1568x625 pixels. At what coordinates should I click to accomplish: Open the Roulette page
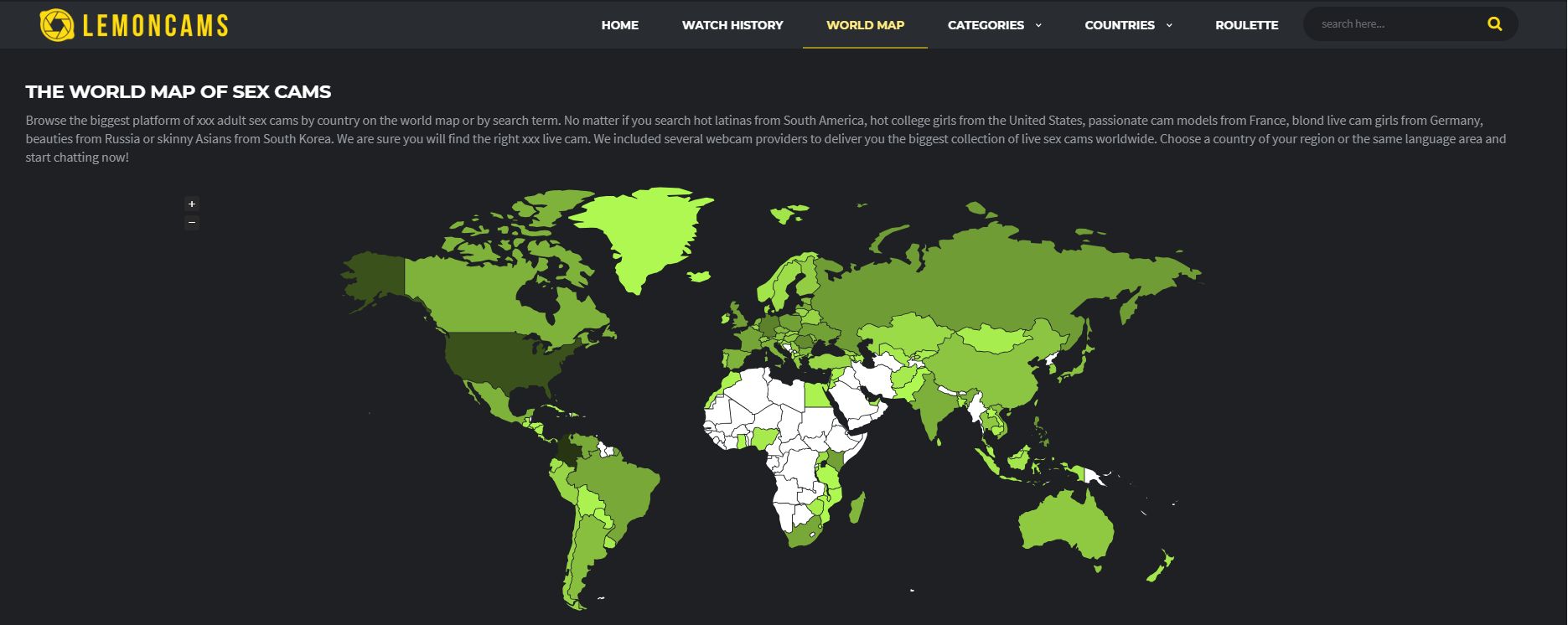(x=1246, y=25)
